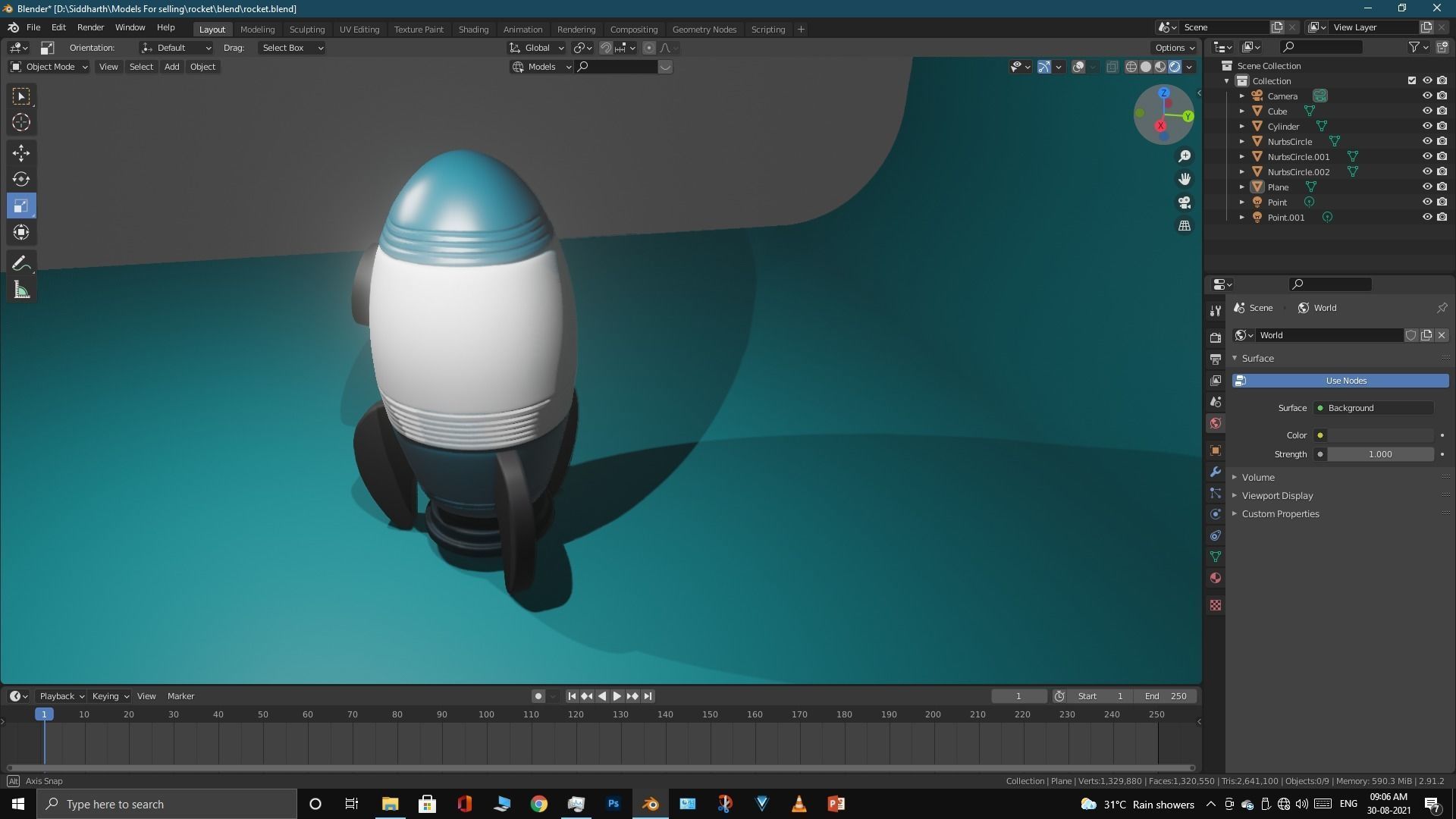This screenshot has width=1456, height=819.
Task: Click the Use Nodes button
Action: click(1345, 381)
